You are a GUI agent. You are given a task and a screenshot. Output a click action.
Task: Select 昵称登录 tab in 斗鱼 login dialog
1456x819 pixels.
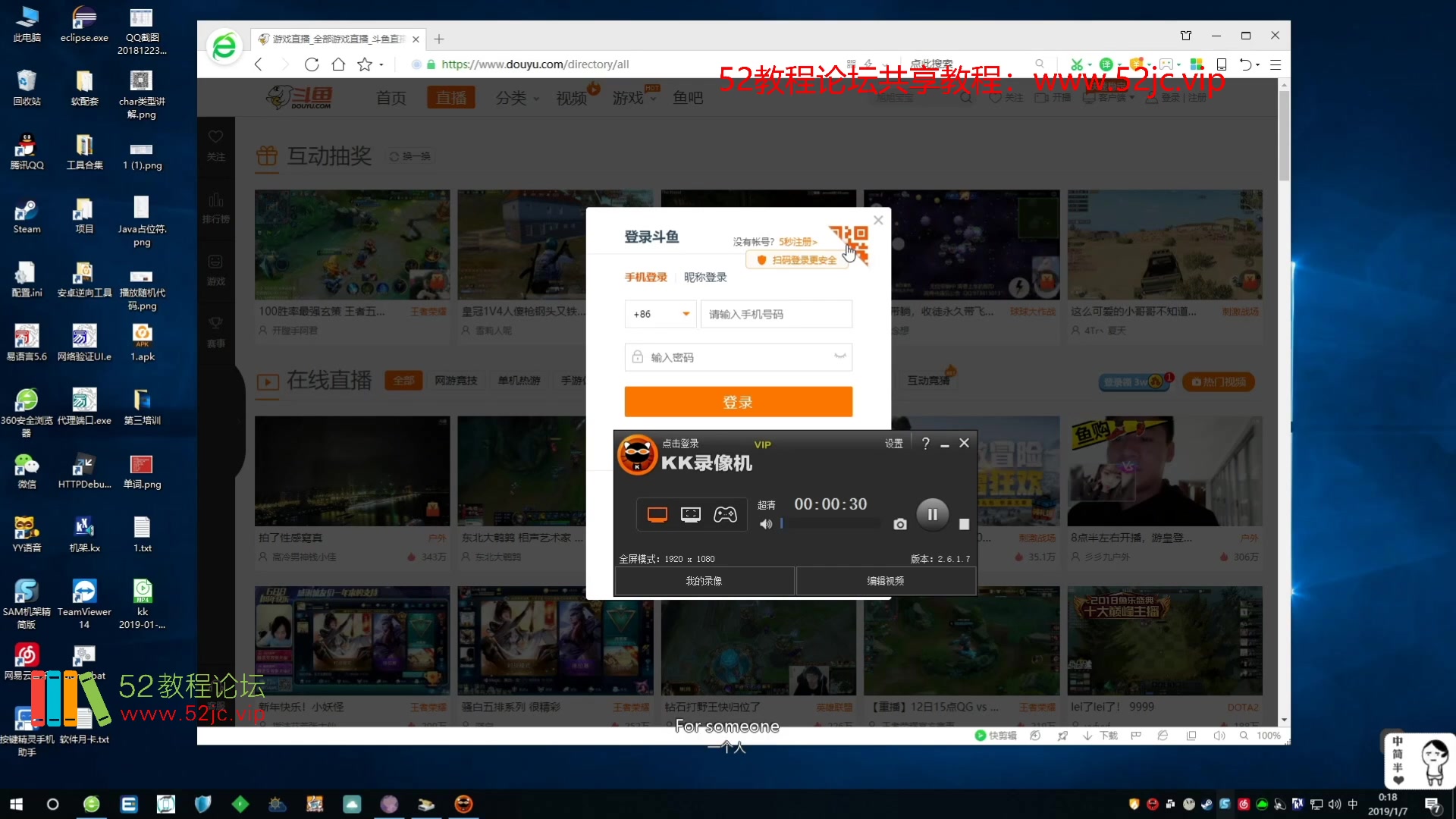pos(705,277)
